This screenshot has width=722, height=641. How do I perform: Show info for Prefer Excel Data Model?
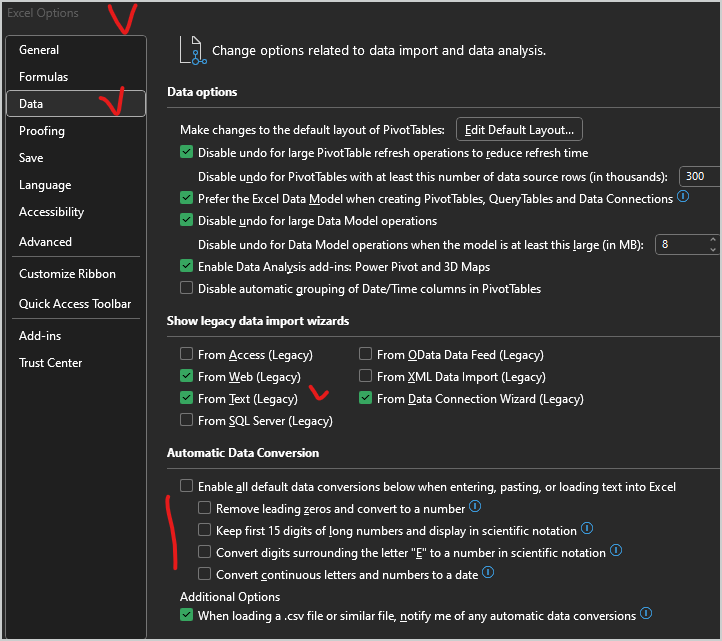point(683,197)
